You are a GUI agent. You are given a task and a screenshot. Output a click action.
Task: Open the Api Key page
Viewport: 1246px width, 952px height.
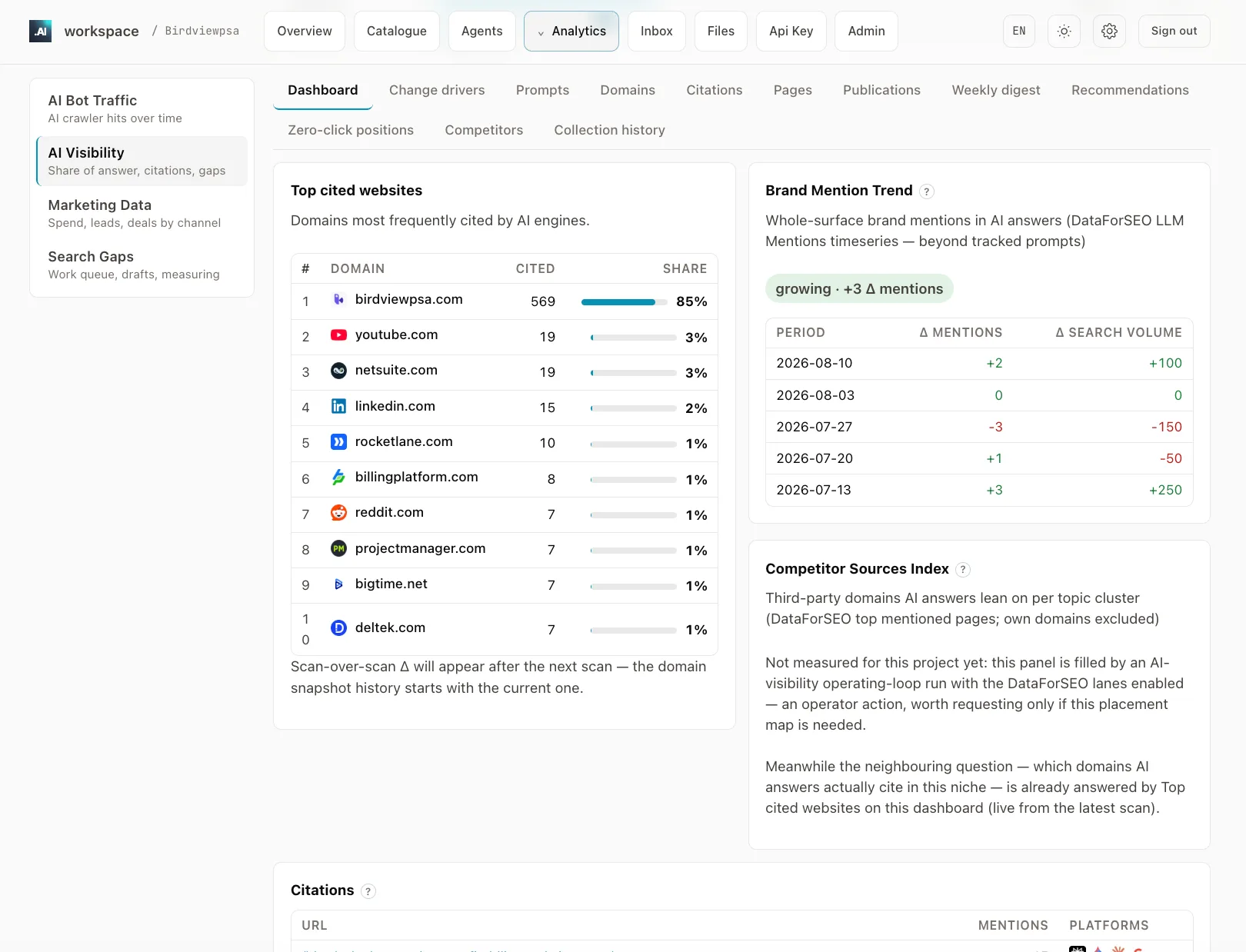[791, 31]
